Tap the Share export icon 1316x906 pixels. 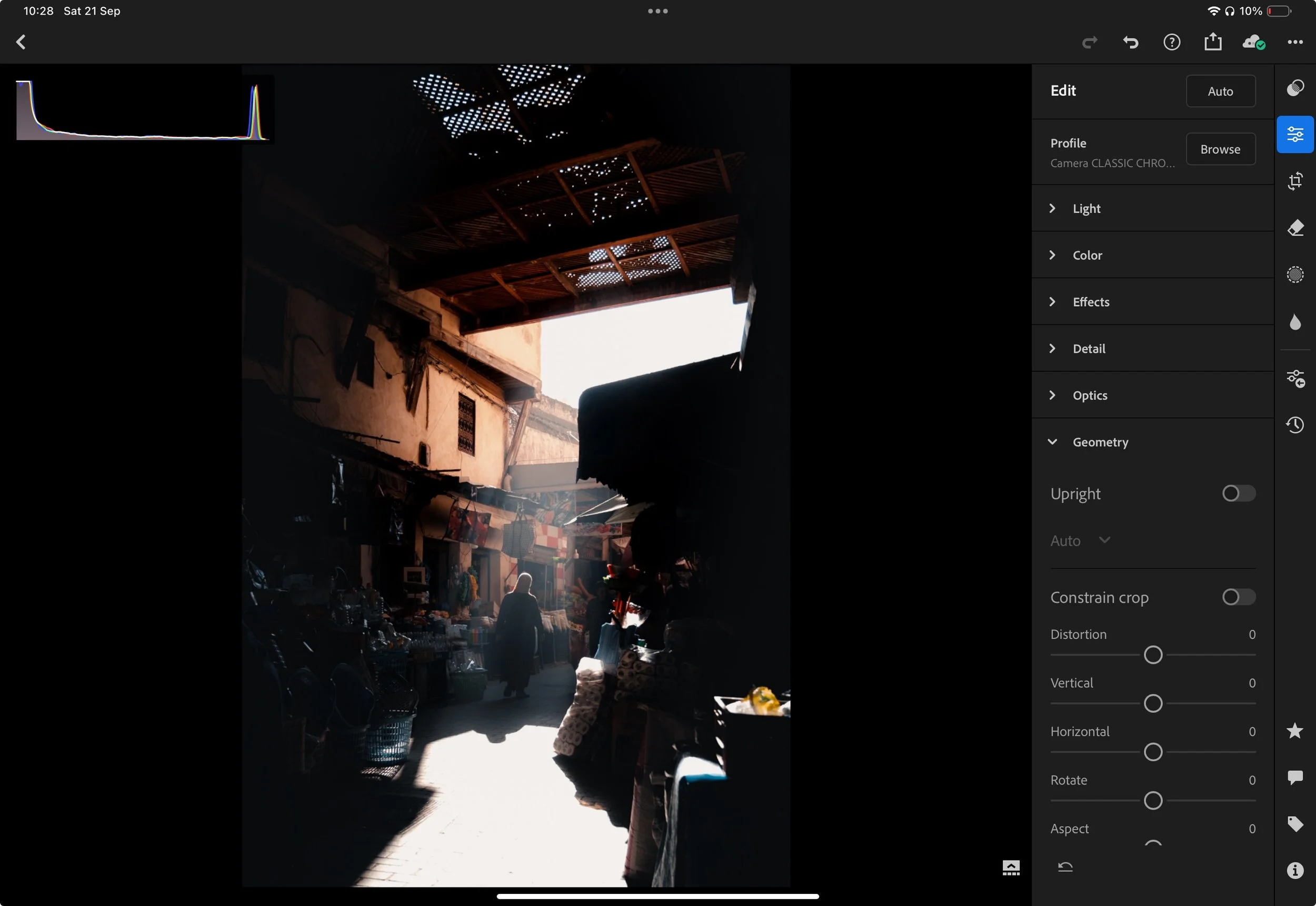(x=1212, y=42)
